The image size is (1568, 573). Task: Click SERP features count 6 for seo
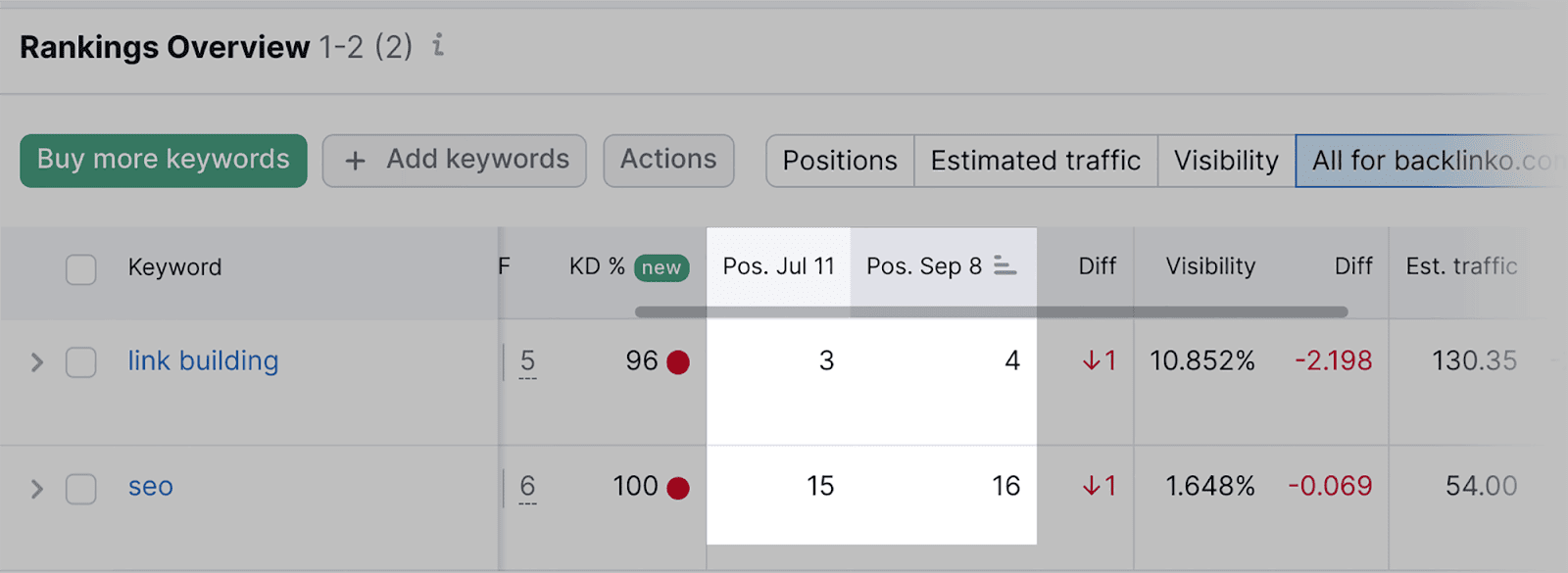pyautogui.click(x=527, y=487)
